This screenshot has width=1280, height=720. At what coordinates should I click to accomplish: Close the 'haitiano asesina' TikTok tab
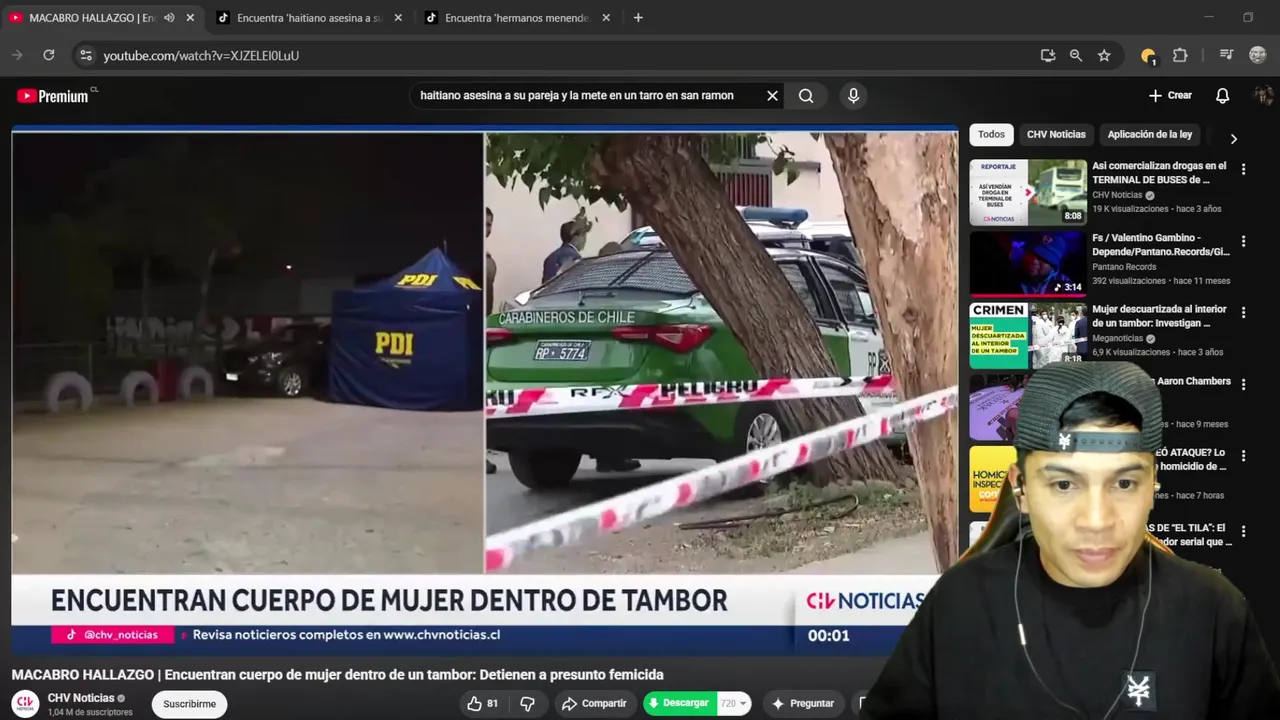pyautogui.click(x=398, y=18)
